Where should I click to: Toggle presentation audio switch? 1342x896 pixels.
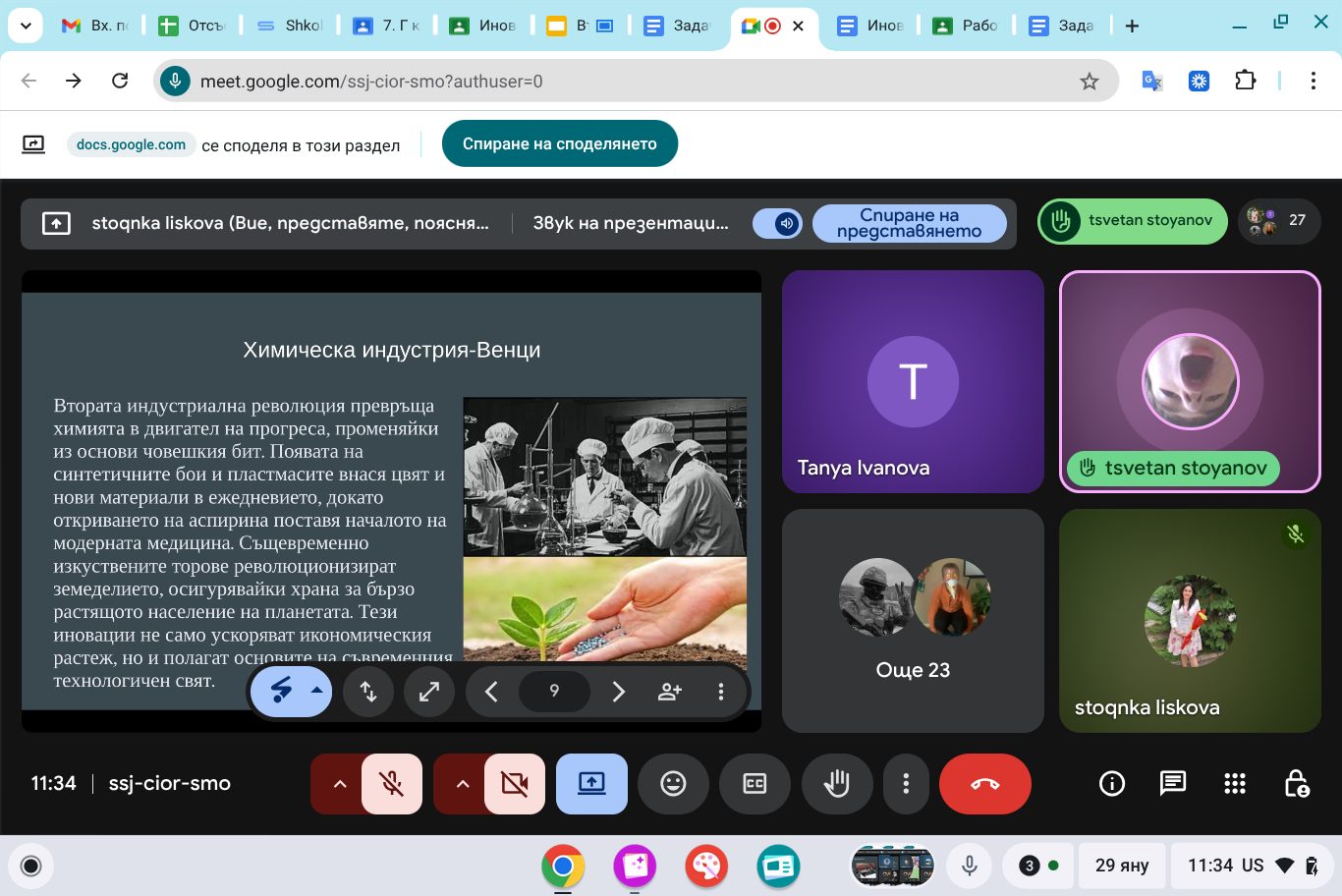click(778, 223)
